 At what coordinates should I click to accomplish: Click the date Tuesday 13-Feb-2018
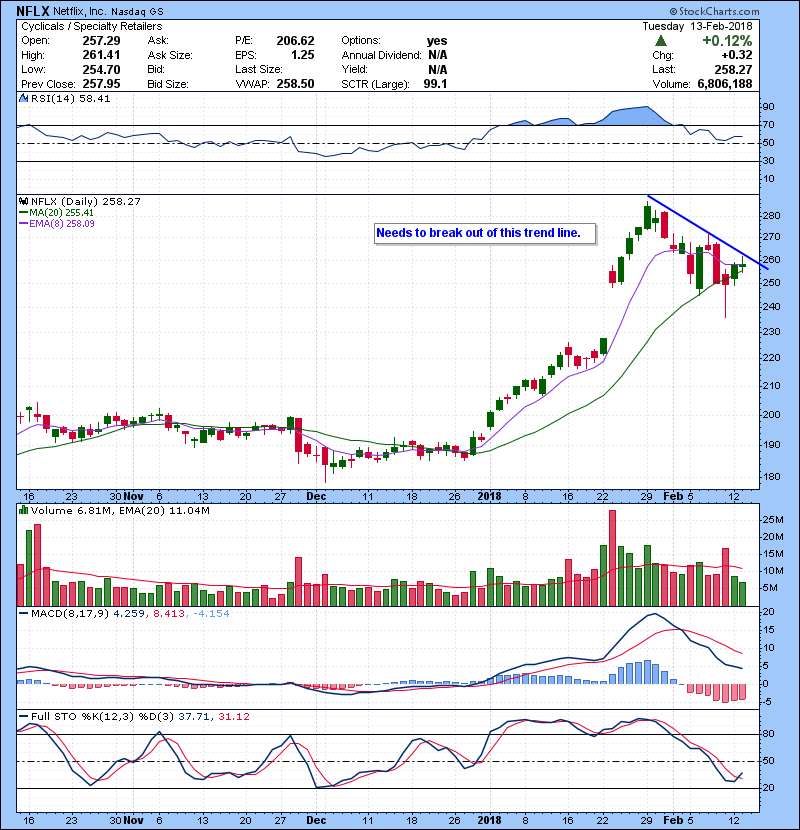point(697,26)
